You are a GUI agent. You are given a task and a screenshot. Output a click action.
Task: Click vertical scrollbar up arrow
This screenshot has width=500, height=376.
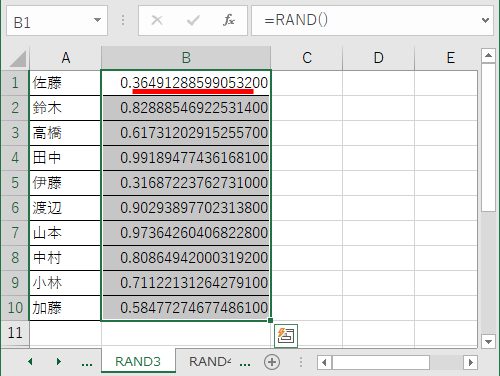pyautogui.click(x=488, y=55)
